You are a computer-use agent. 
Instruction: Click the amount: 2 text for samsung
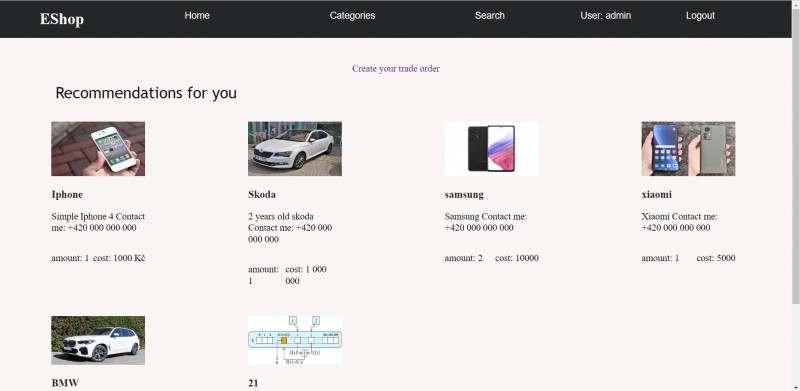tap(464, 258)
